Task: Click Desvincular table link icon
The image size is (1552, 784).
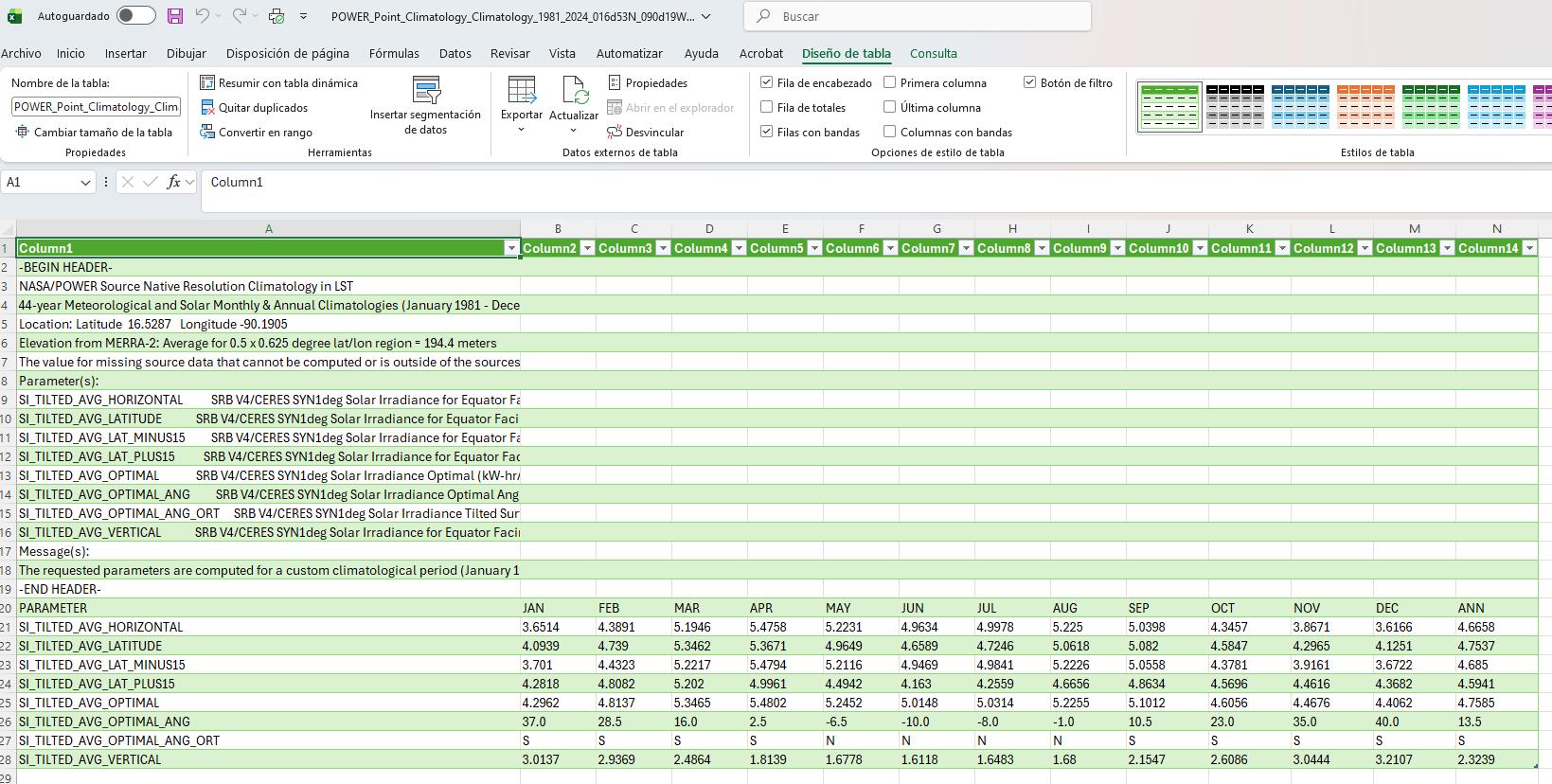Action: pos(645,133)
